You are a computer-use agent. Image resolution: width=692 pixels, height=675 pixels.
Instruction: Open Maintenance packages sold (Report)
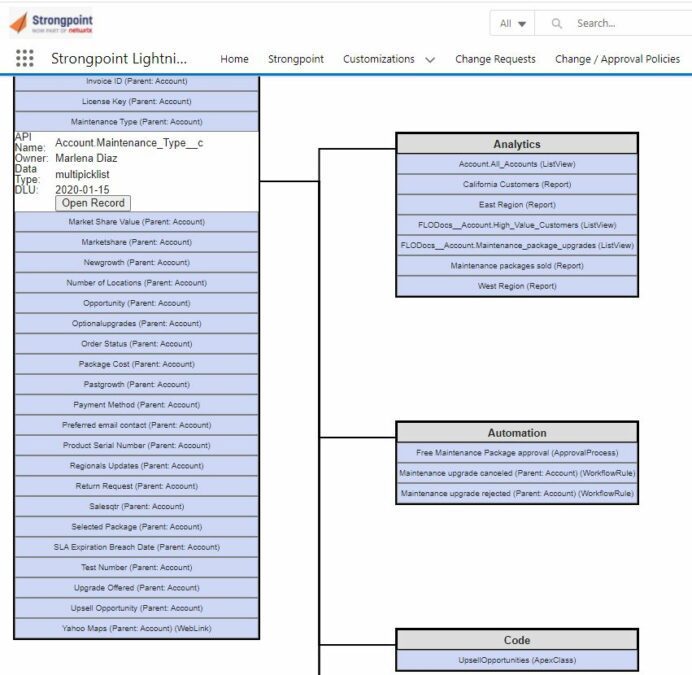pos(517,265)
